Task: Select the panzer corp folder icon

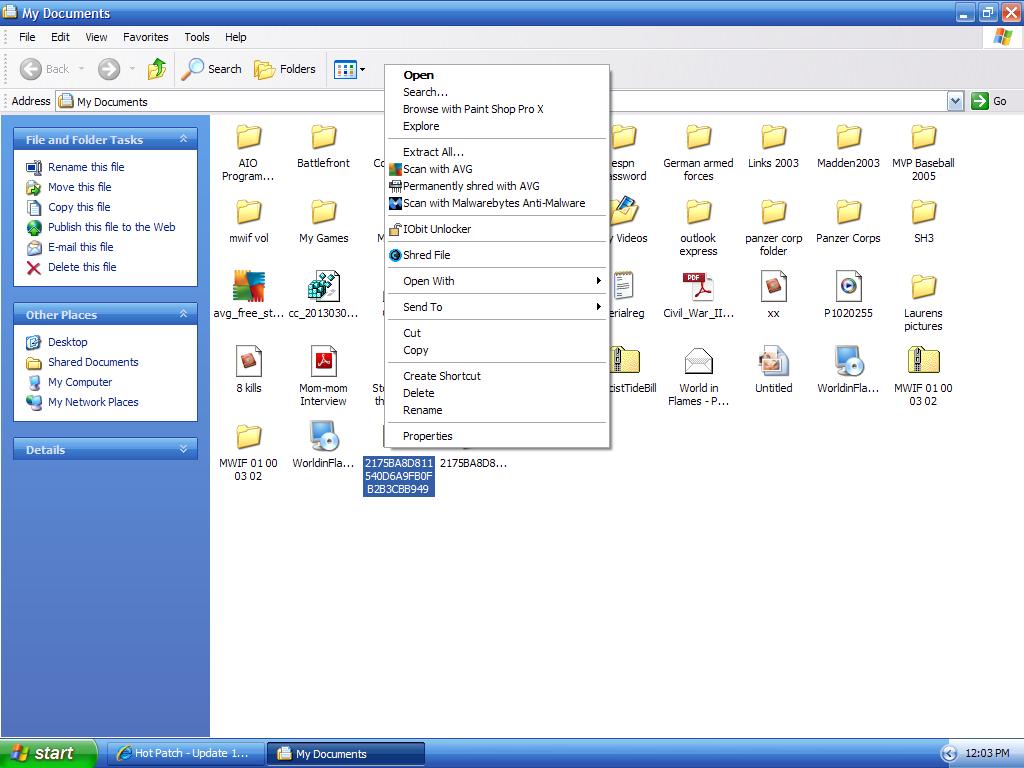Action: [773, 212]
